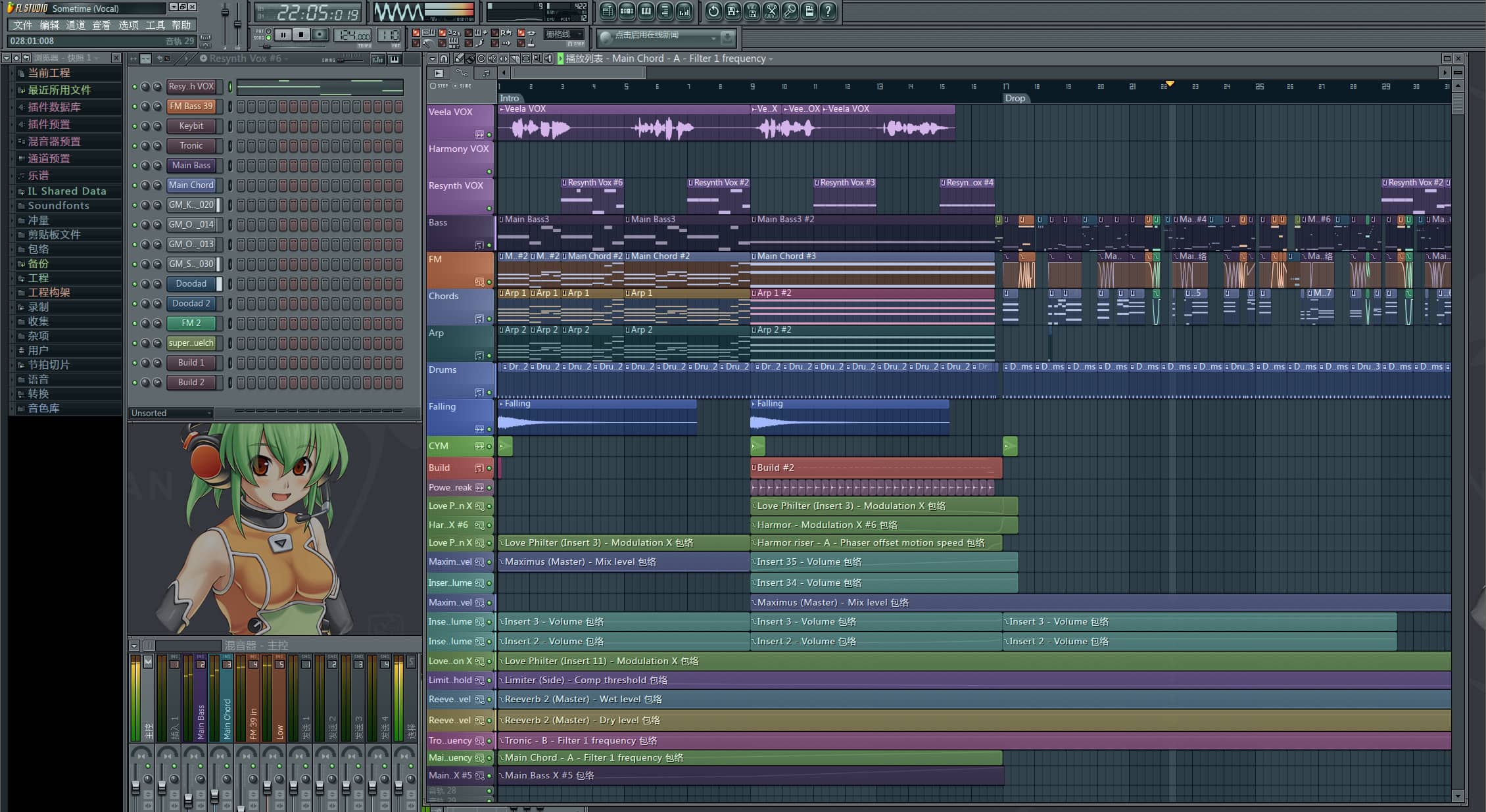This screenshot has width=1486, height=812.
Task: Open the audio editor scissors icon
Action: [x=771, y=11]
